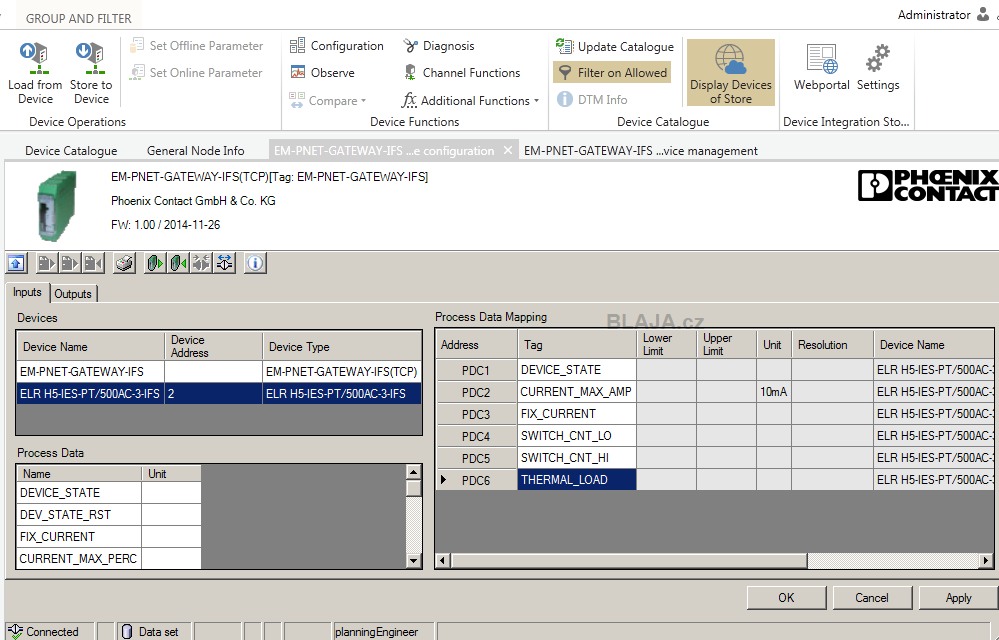
Task: Select DEVICE_STATE in Process Data list
Action: (x=79, y=493)
